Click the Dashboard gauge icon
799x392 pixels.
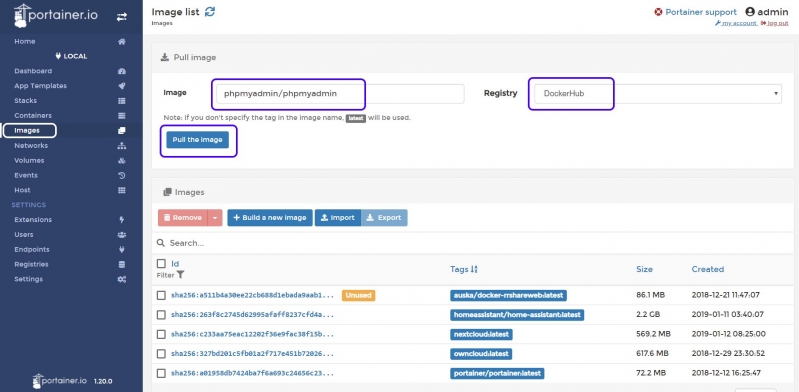tap(122, 71)
